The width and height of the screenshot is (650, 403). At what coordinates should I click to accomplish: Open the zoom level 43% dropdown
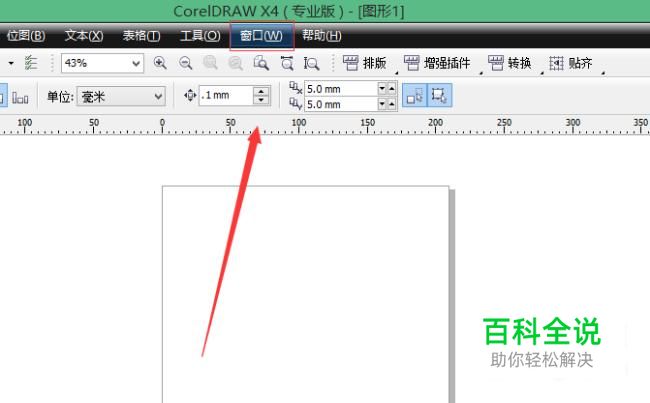tap(136, 63)
